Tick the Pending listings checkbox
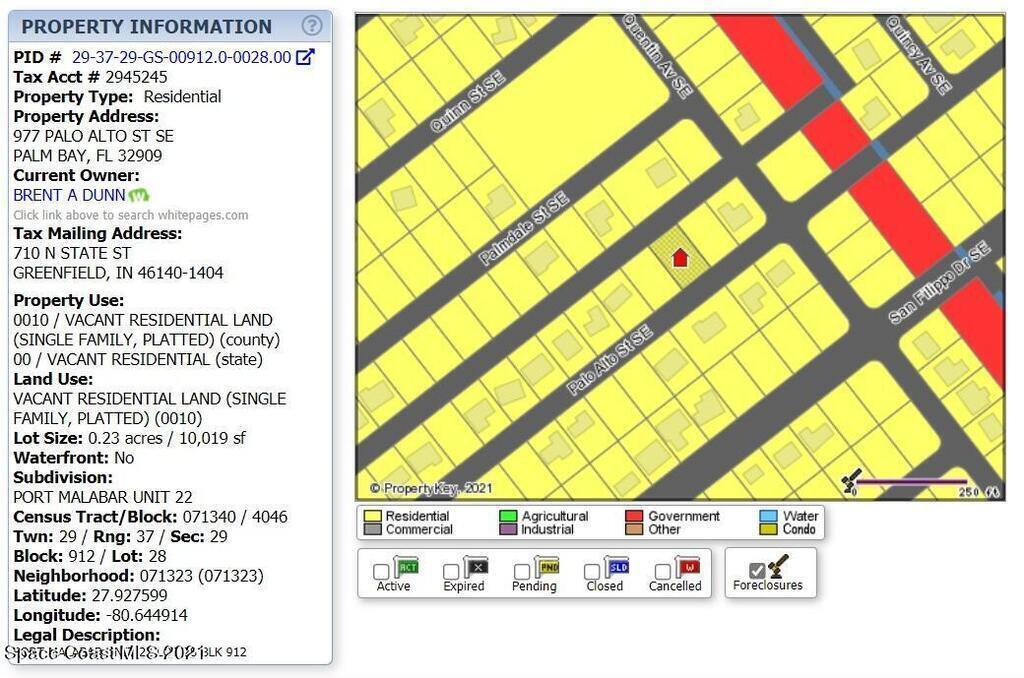The image size is (1024, 678). 522,572
